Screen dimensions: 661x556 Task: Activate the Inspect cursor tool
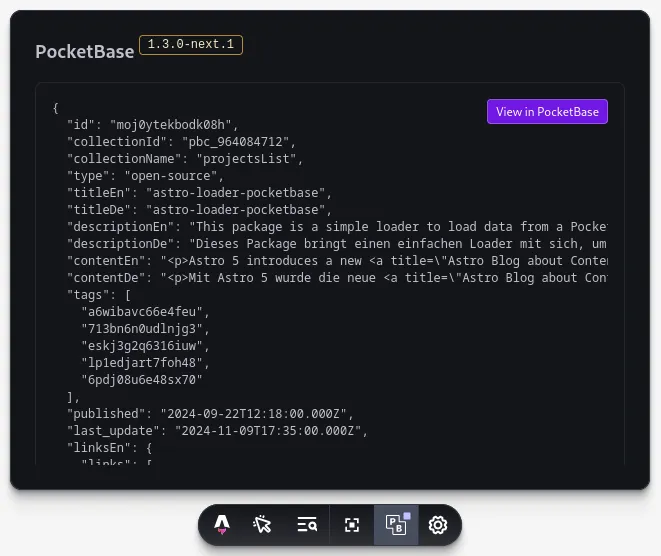click(262, 525)
